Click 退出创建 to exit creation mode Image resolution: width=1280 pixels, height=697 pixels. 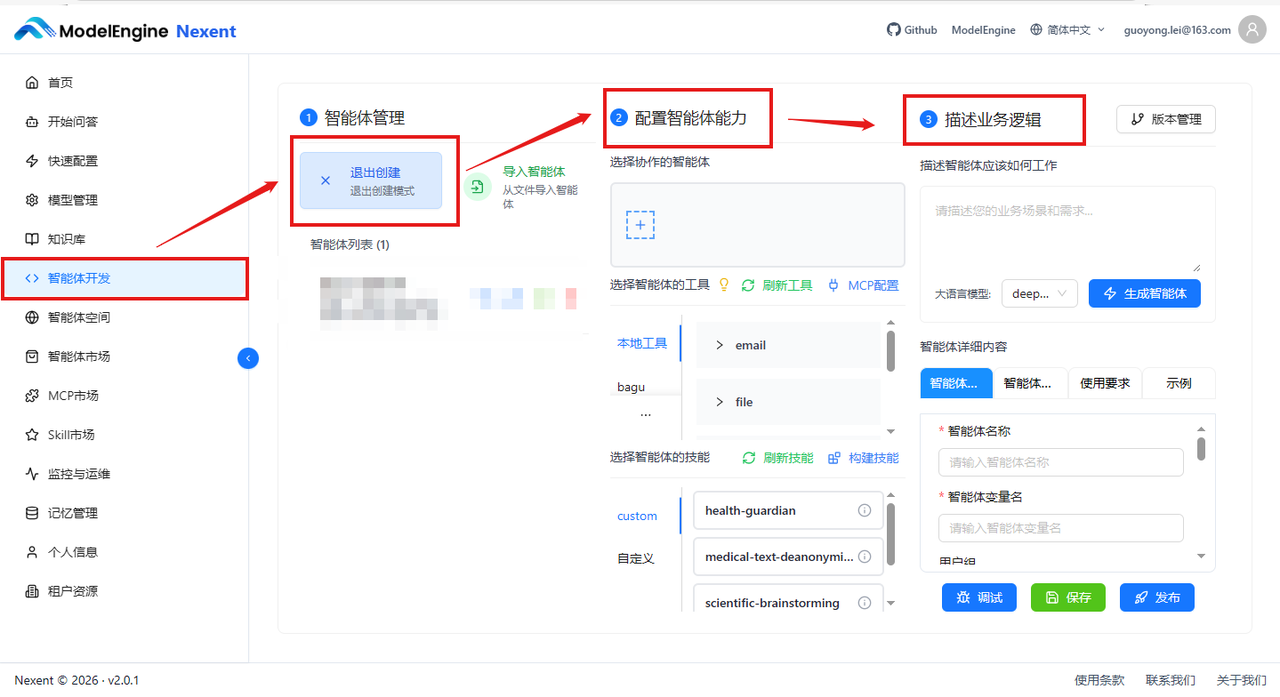[x=374, y=180]
